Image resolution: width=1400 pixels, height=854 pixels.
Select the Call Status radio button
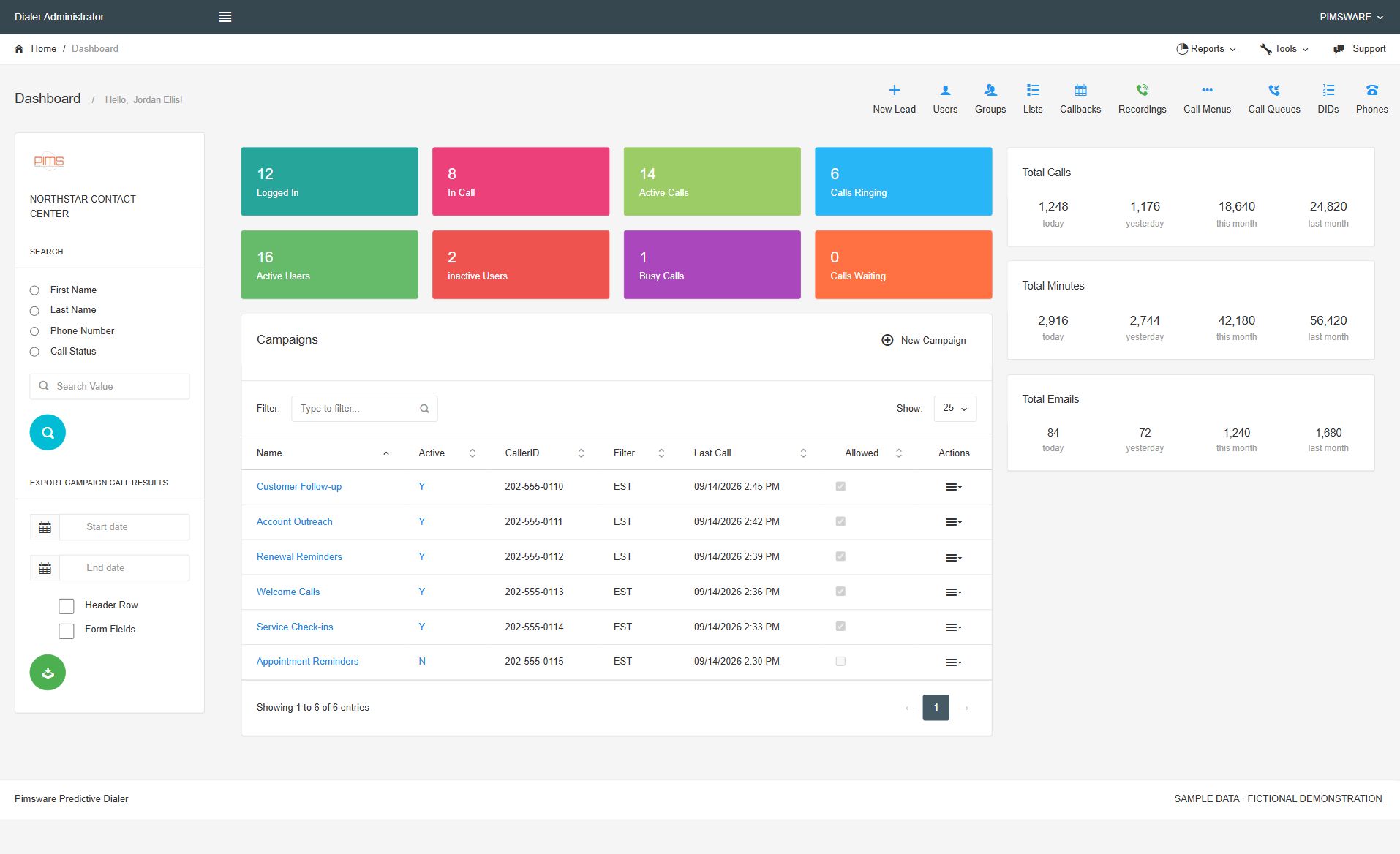(34, 352)
